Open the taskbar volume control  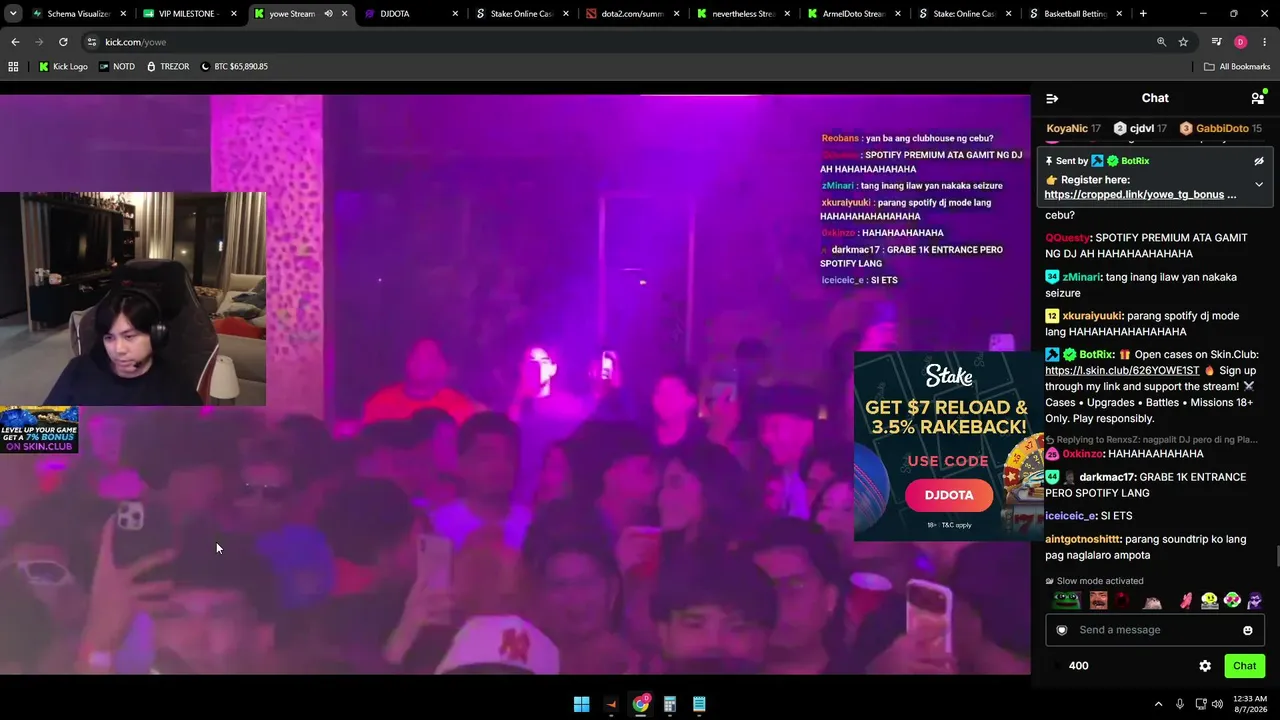(1217, 704)
